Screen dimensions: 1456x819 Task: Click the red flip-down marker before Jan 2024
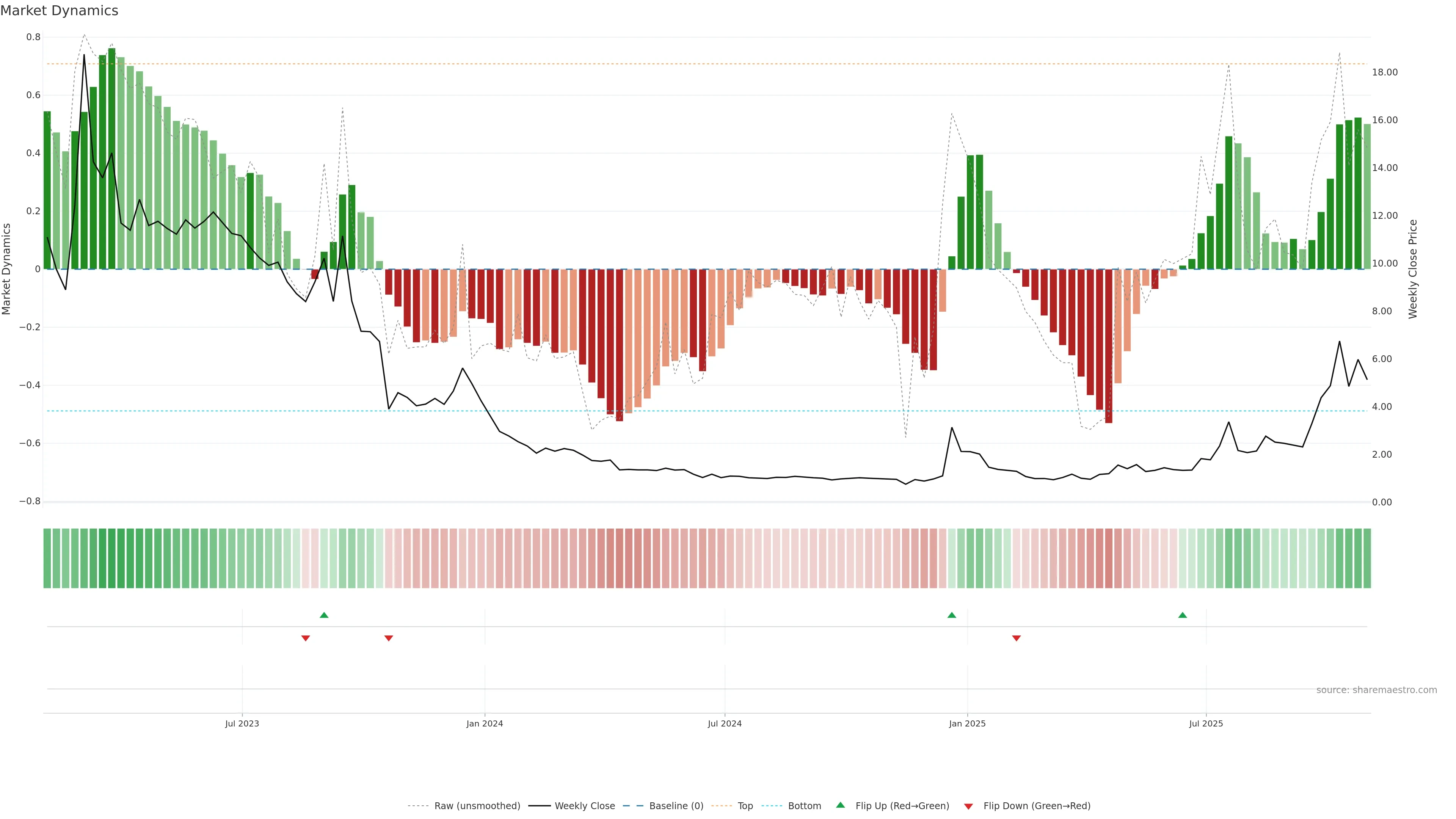[388, 638]
